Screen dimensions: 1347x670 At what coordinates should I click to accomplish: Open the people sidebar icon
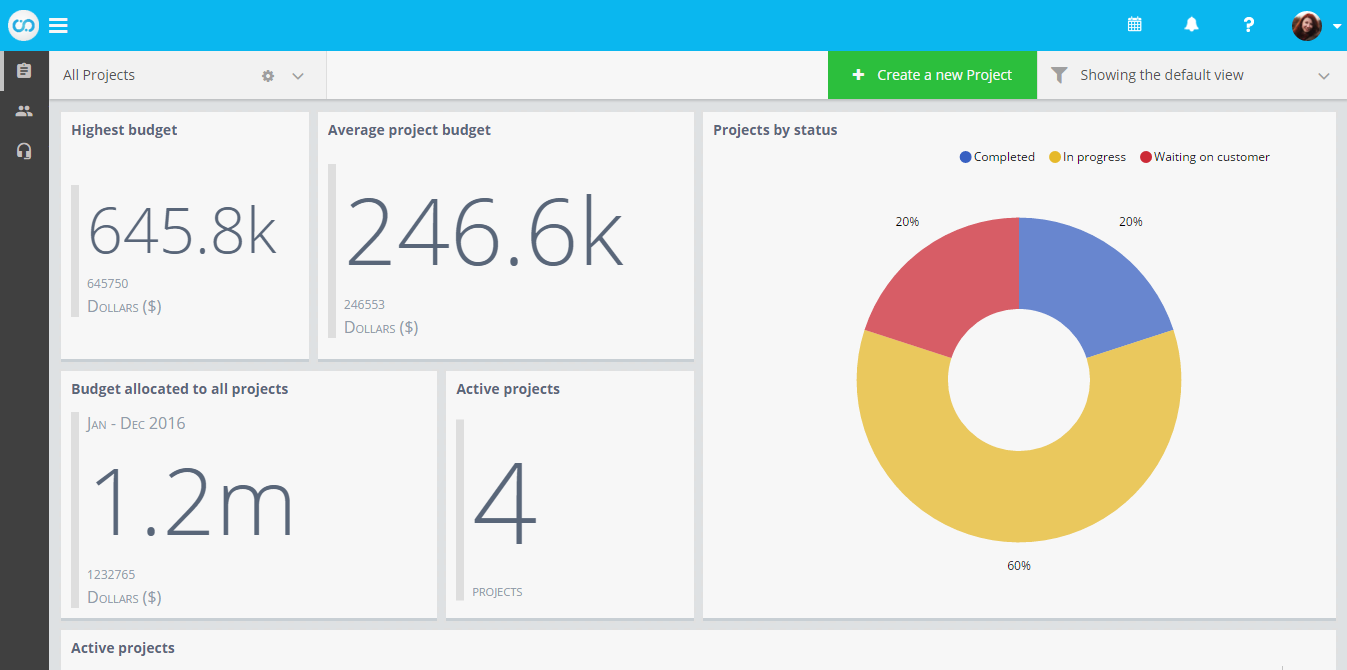coord(24,111)
